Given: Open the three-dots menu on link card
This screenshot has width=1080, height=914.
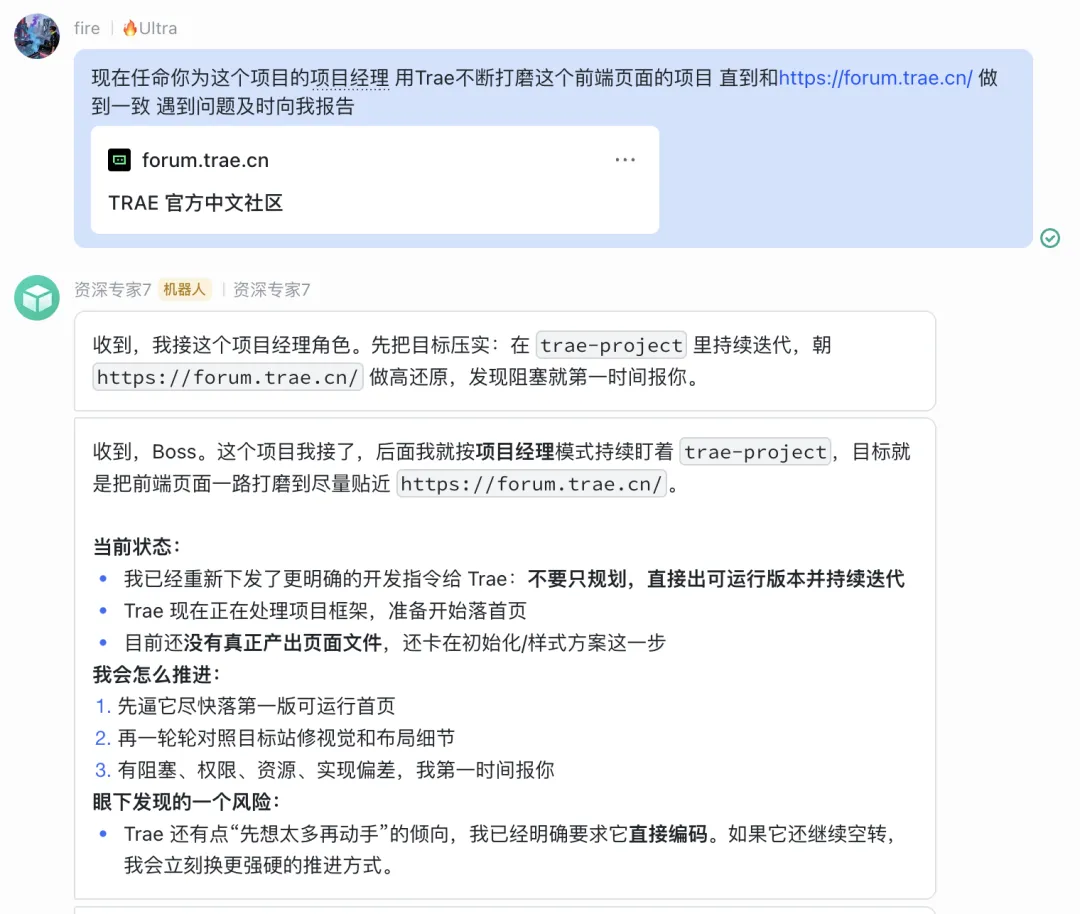Looking at the screenshot, I should [x=625, y=160].
